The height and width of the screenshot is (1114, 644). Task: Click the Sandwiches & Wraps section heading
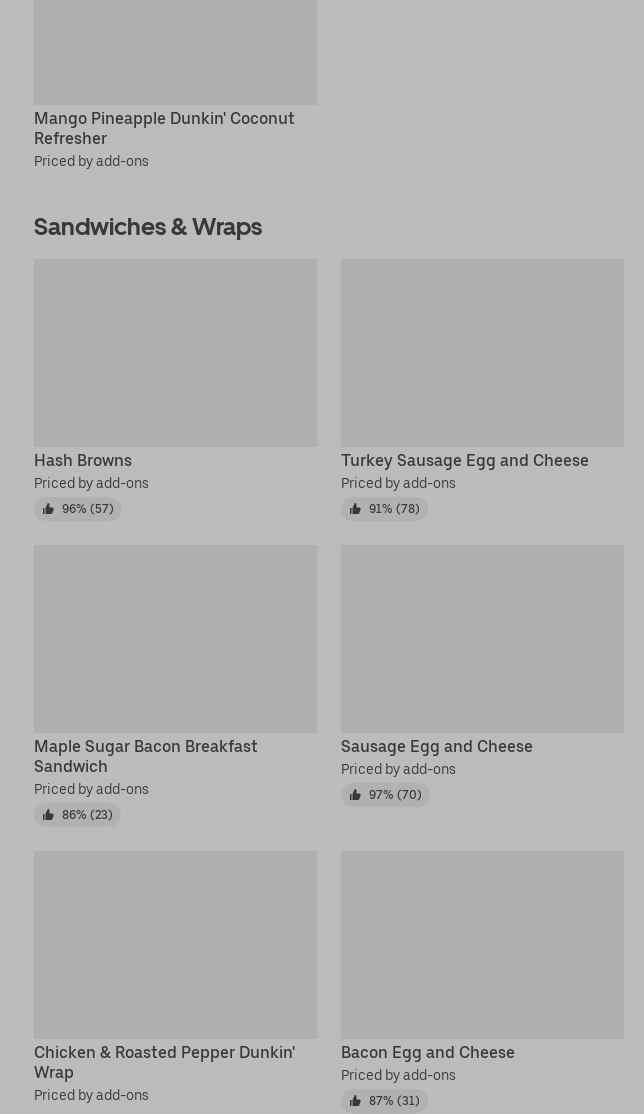148,227
